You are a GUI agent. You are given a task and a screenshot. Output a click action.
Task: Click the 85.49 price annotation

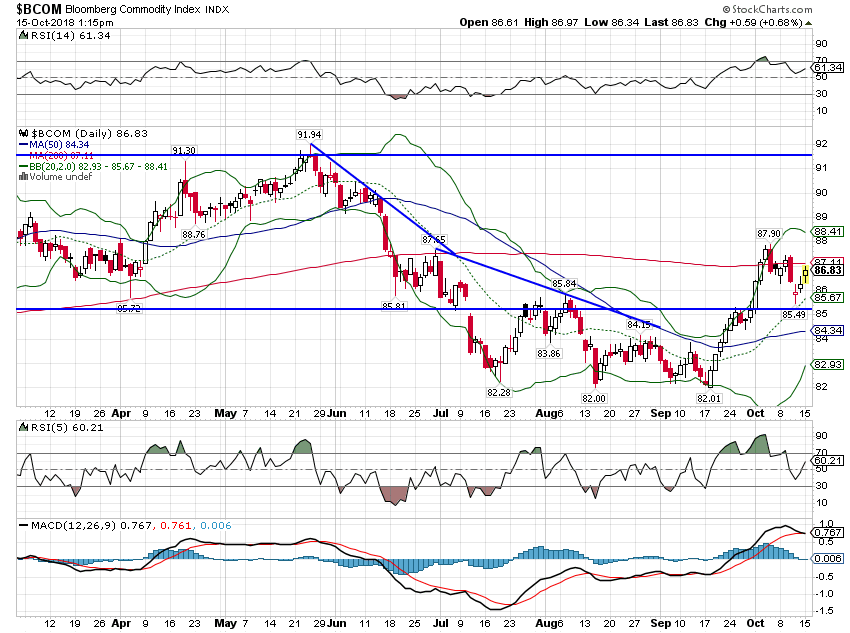(x=794, y=314)
